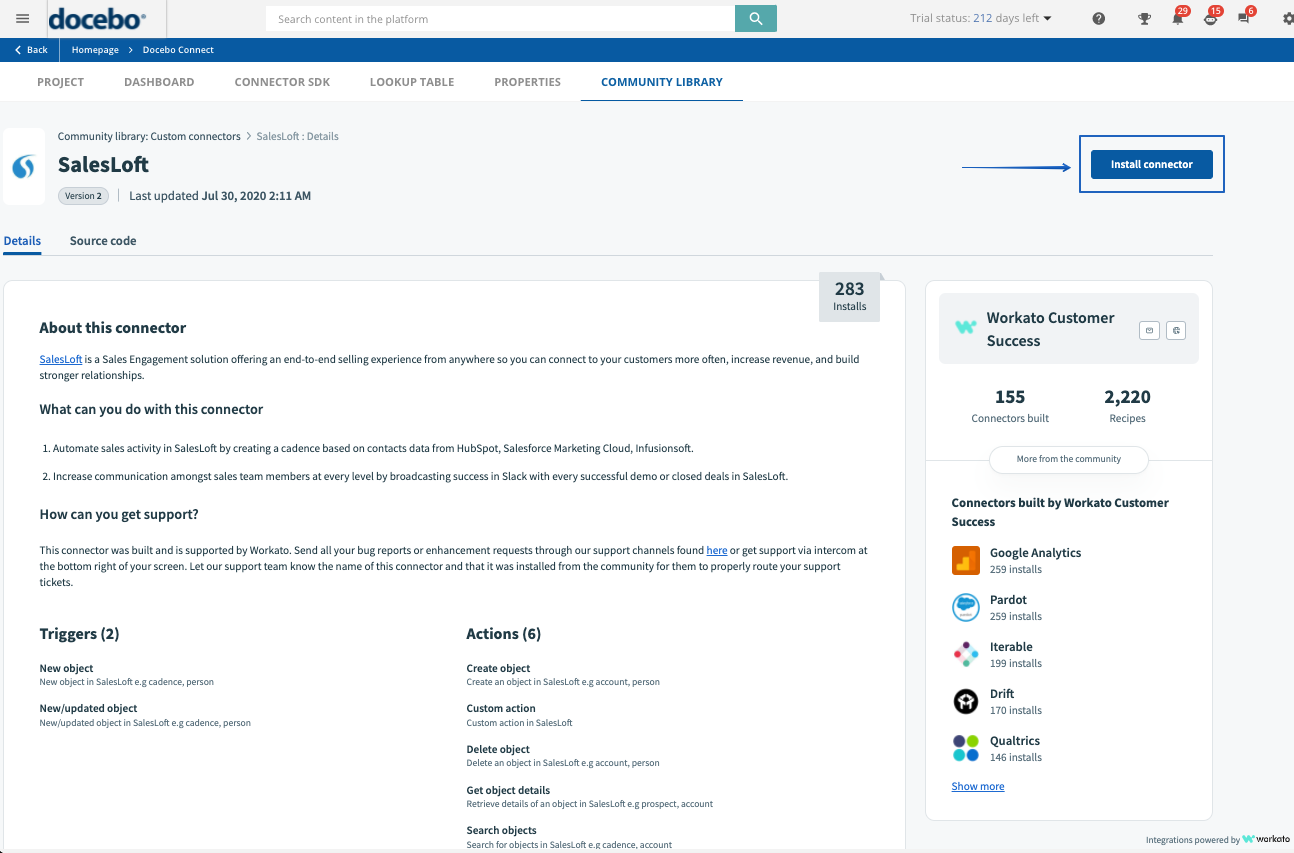This screenshot has width=1294, height=853.
Task: View achievements via the trophy icon
Action: 1144,18
